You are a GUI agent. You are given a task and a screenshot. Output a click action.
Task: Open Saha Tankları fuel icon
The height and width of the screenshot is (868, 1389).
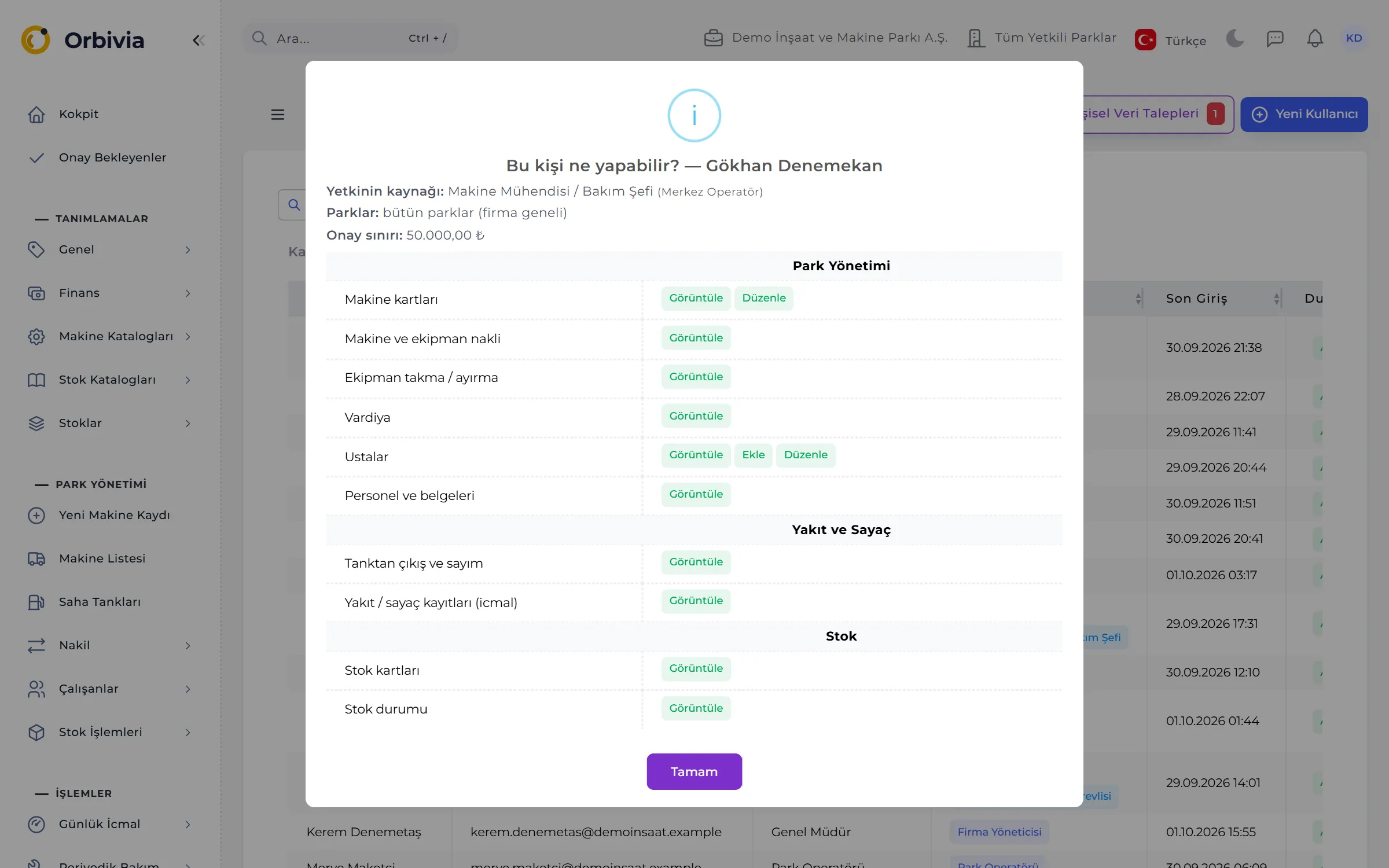pos(36,602)
